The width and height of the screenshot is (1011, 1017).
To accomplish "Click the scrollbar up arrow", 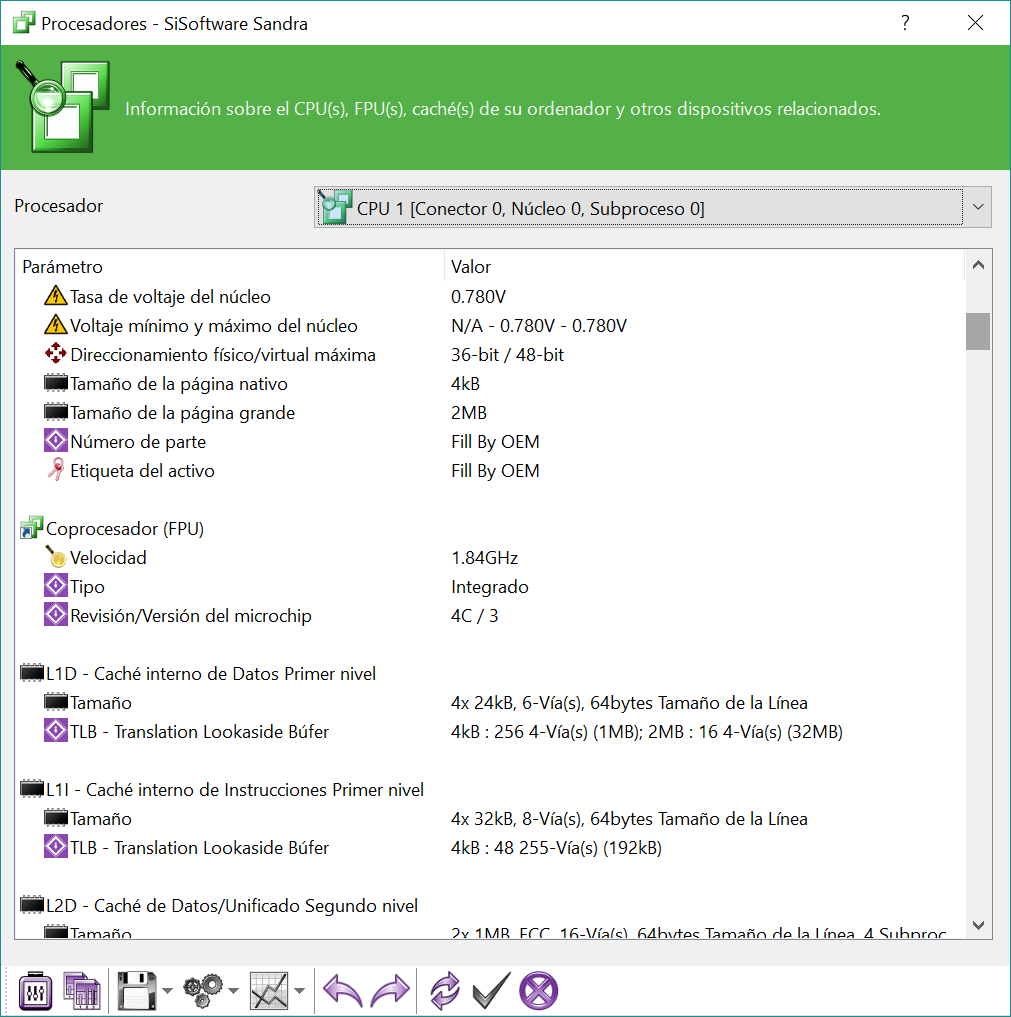I will point(979,265).
